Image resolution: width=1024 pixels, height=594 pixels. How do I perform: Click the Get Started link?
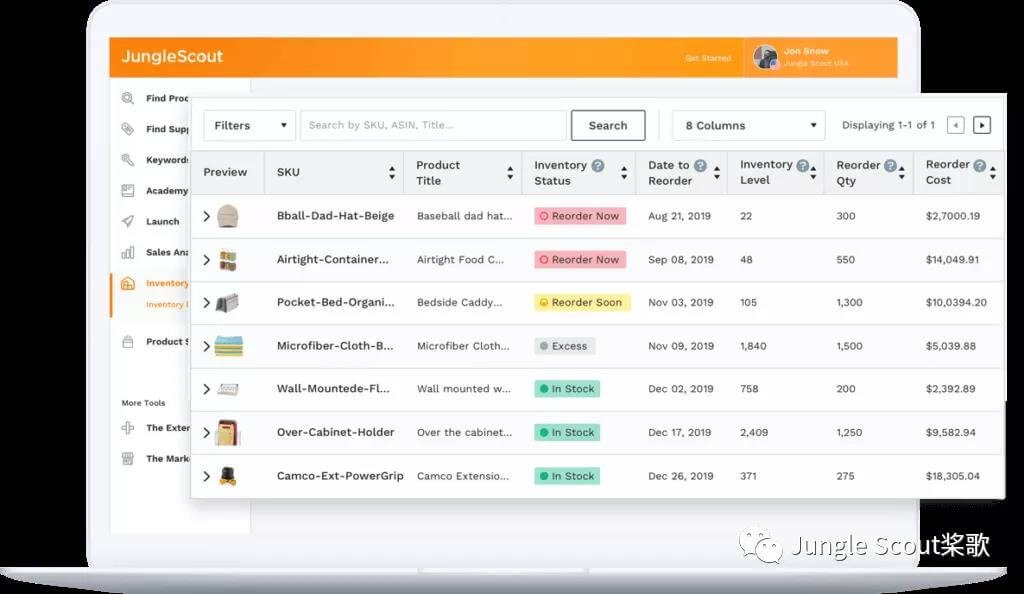(x=708, y=58)
